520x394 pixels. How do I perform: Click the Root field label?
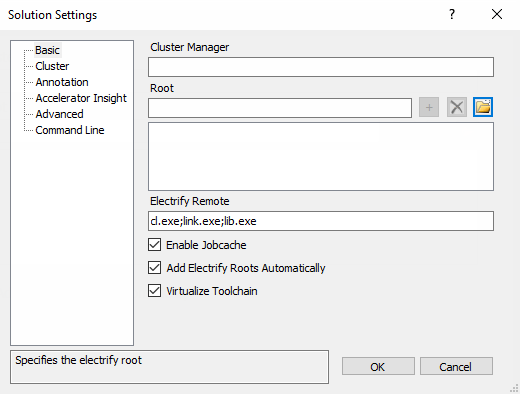162,88
